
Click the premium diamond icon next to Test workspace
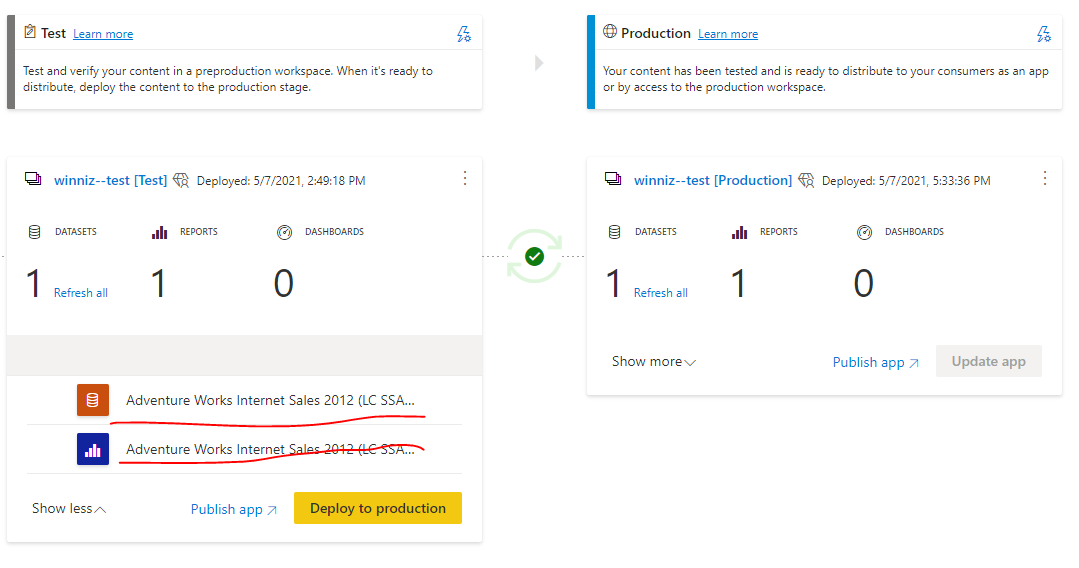(181, 180)
